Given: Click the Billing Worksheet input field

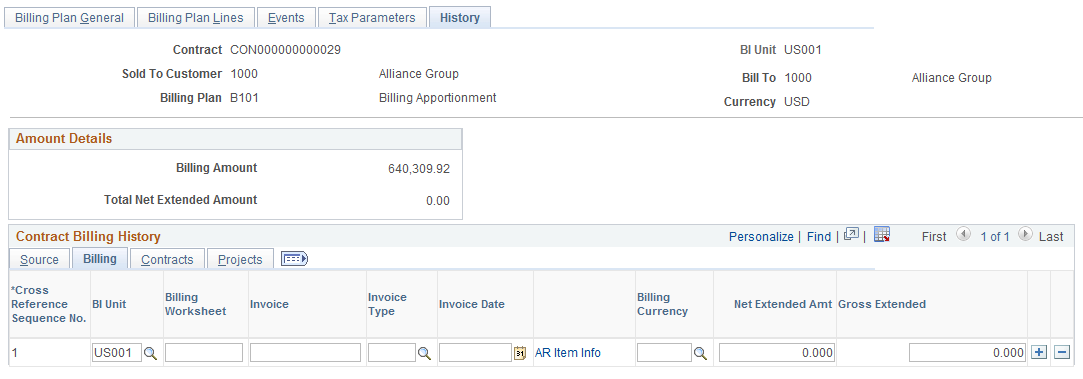Looking at the screenshot, I should [x=204, y=353].
